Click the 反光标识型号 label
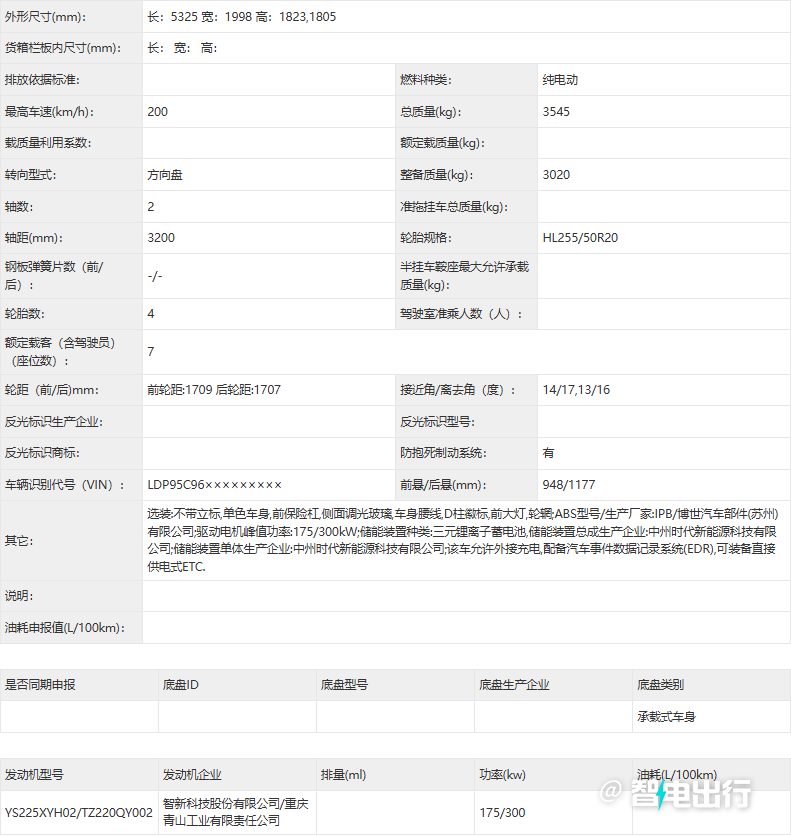The width and height of the screenshot is (791, 837). pos(438,422)
